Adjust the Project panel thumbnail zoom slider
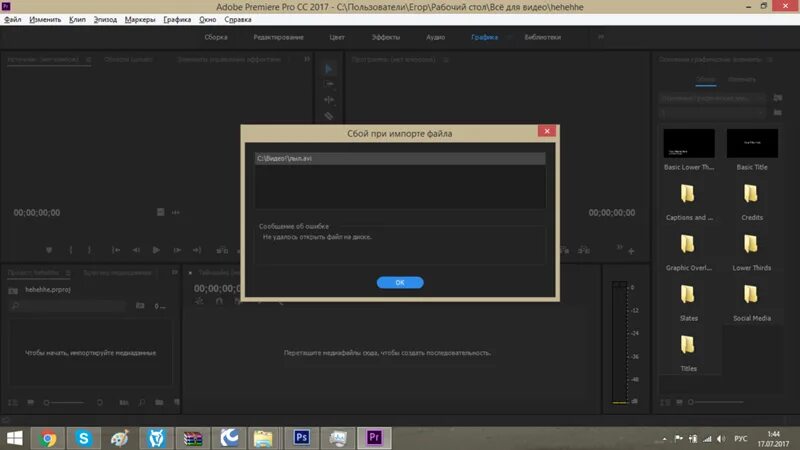 [x=63, y=403]
